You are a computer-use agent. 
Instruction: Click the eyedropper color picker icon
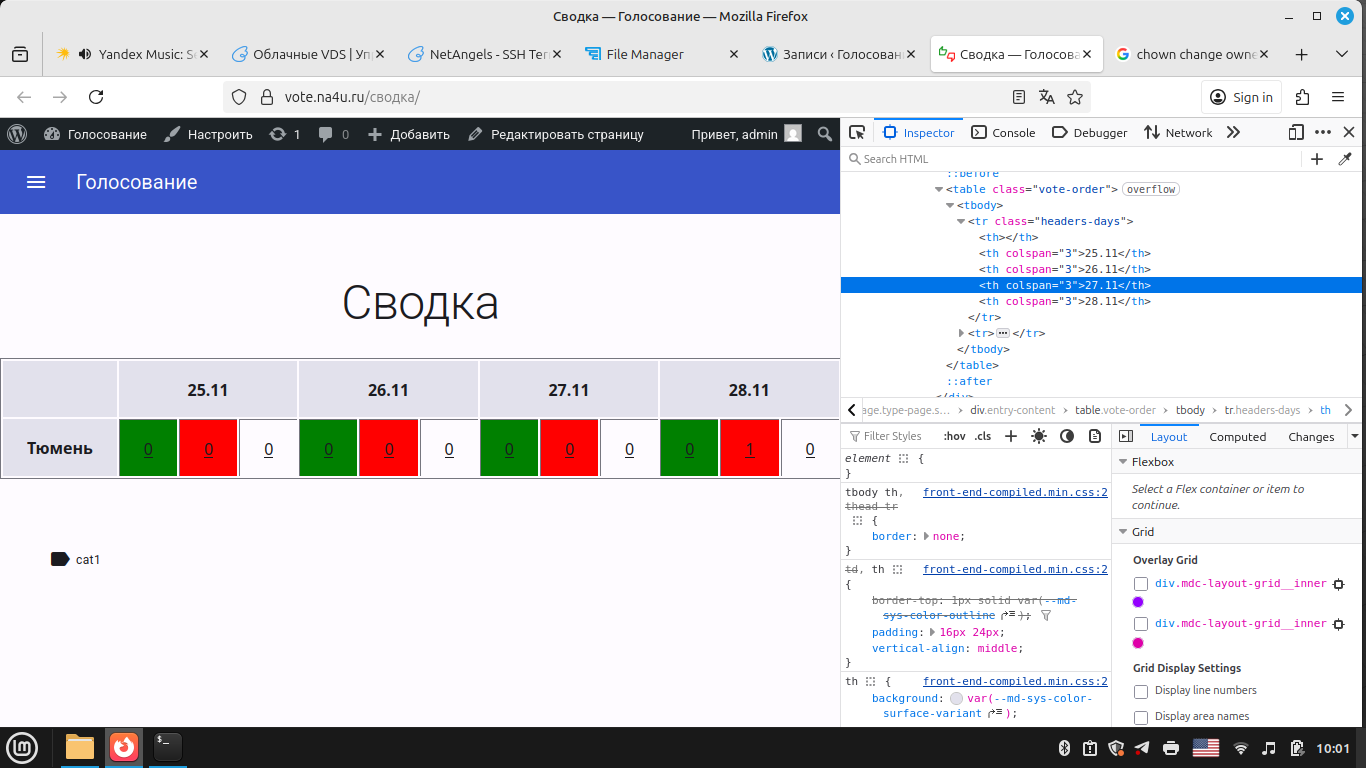point(1345,159)
